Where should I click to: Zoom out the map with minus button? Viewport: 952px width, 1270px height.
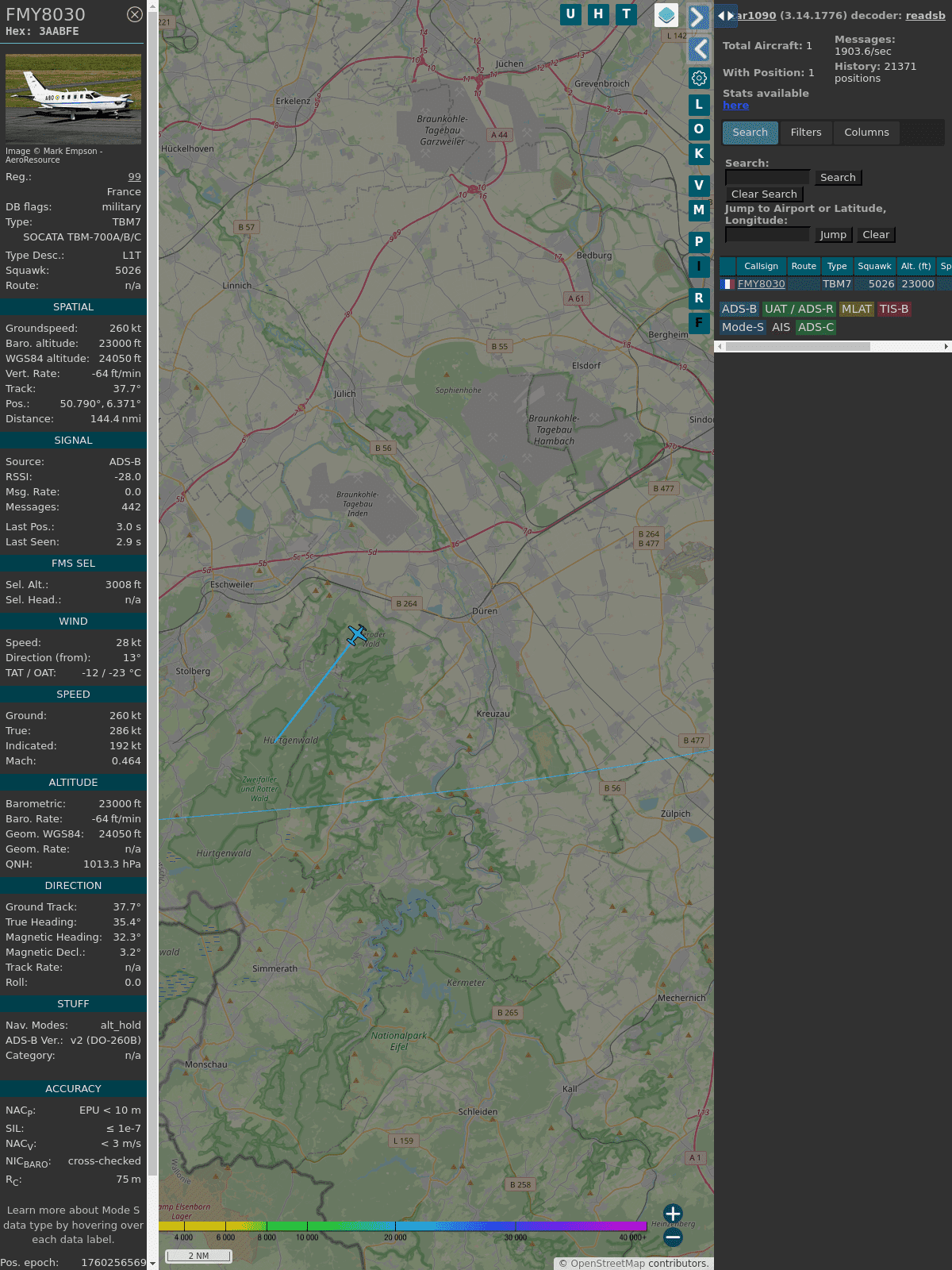673,1237
